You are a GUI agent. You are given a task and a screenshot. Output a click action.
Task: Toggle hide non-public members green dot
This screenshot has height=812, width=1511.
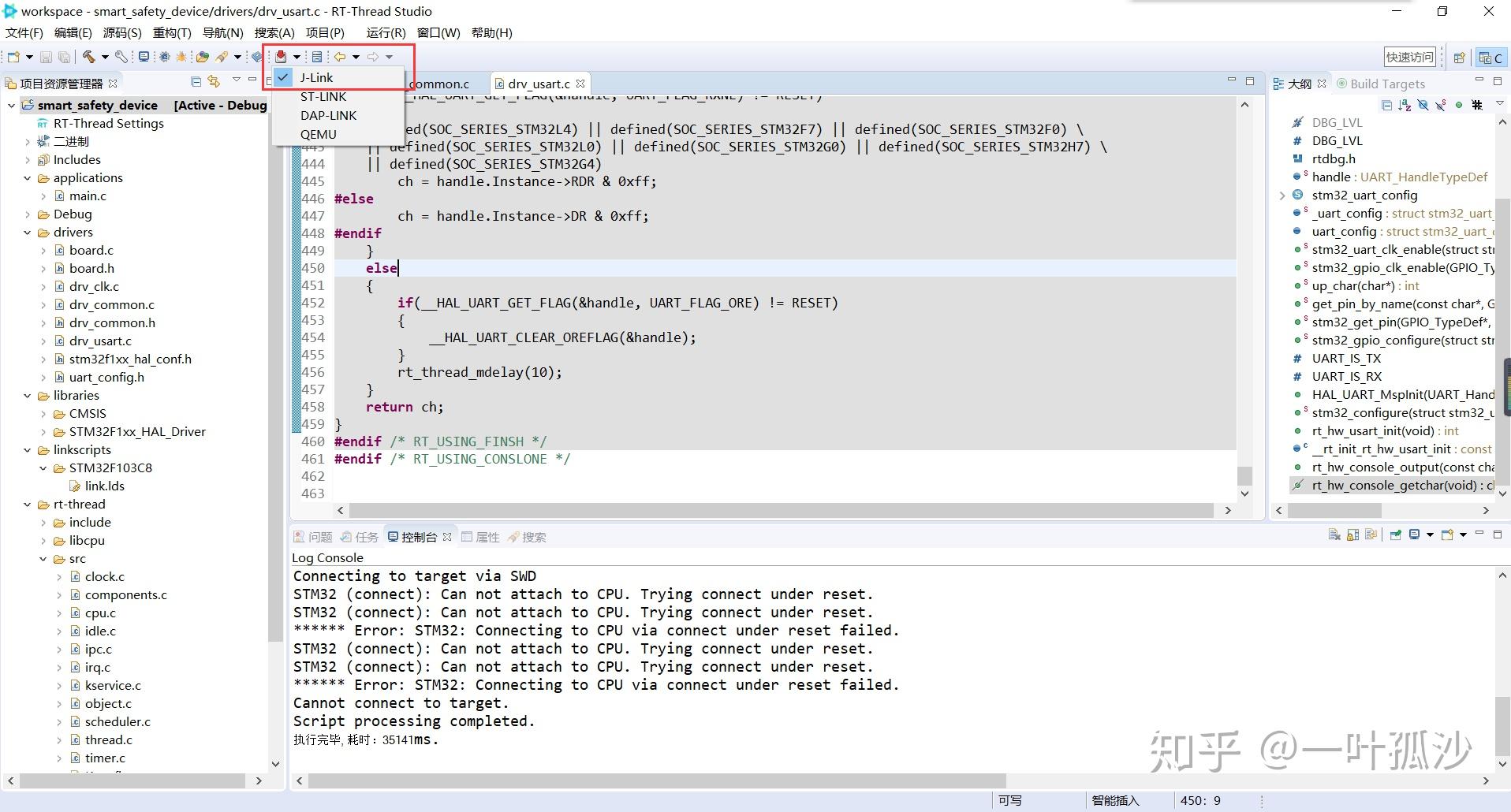coord(1459,105)
